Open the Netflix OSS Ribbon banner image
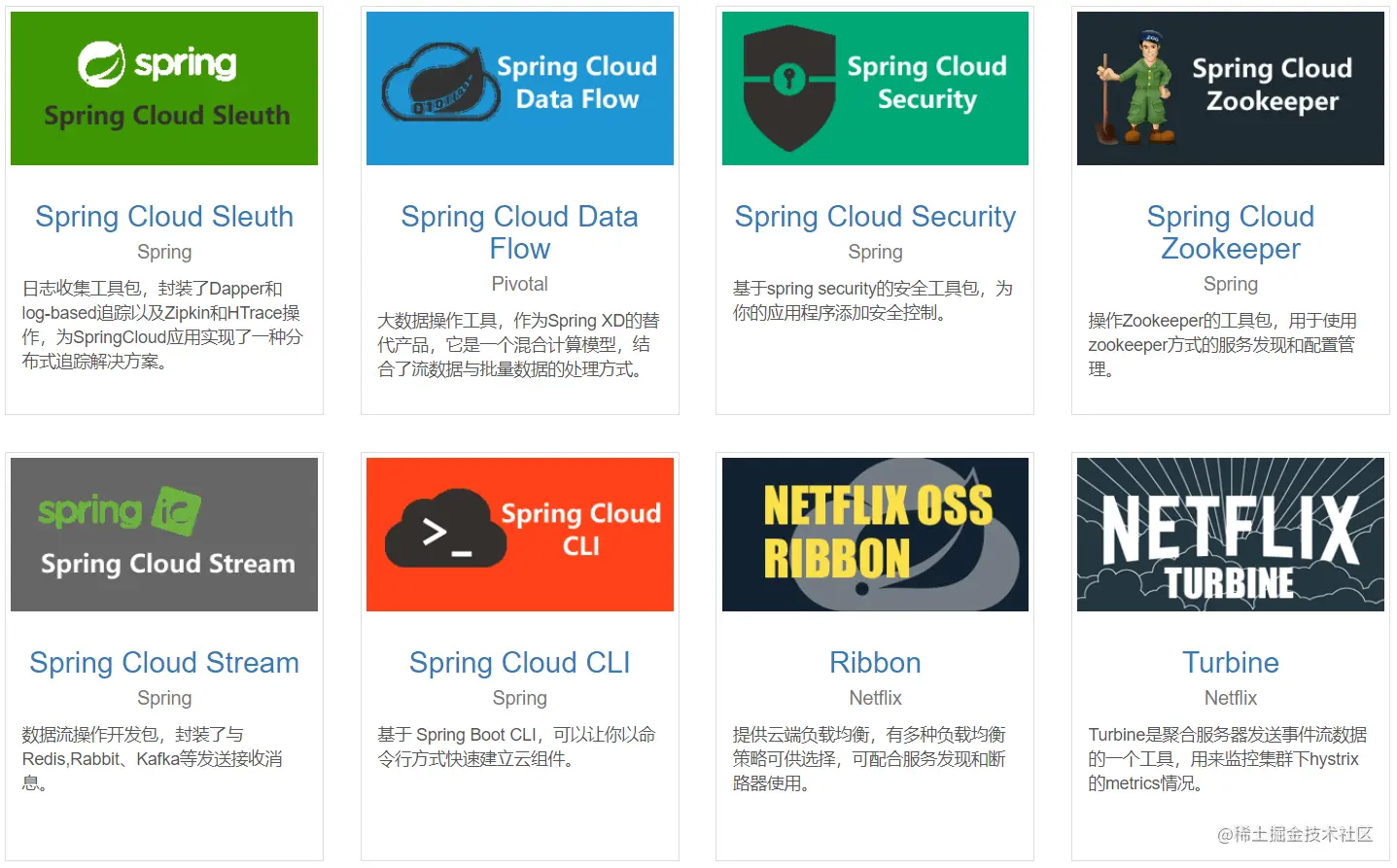The height and width of the screenshot is (868, 1397). 875,535
